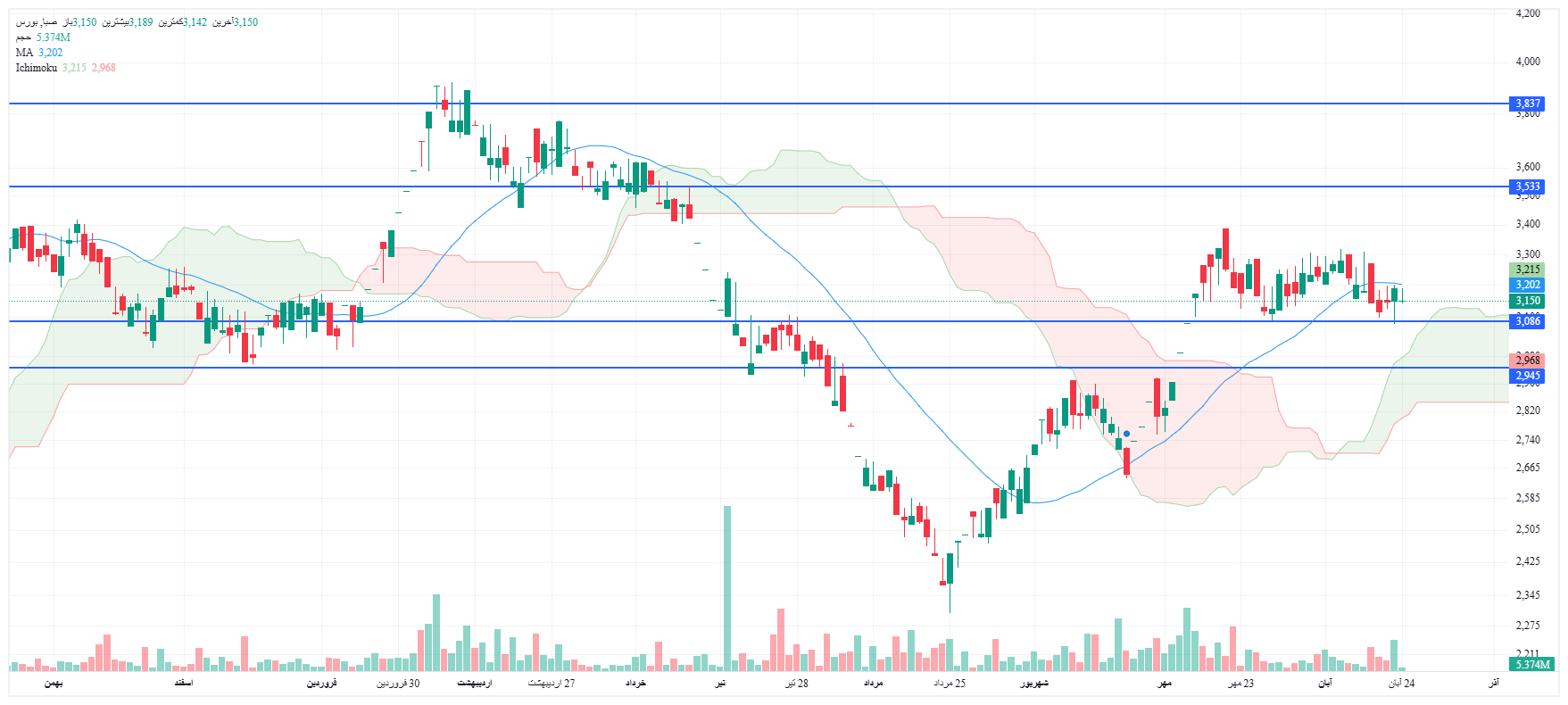
Task: Click the بهمن date label on time axis
Action: tap(54, 684)
